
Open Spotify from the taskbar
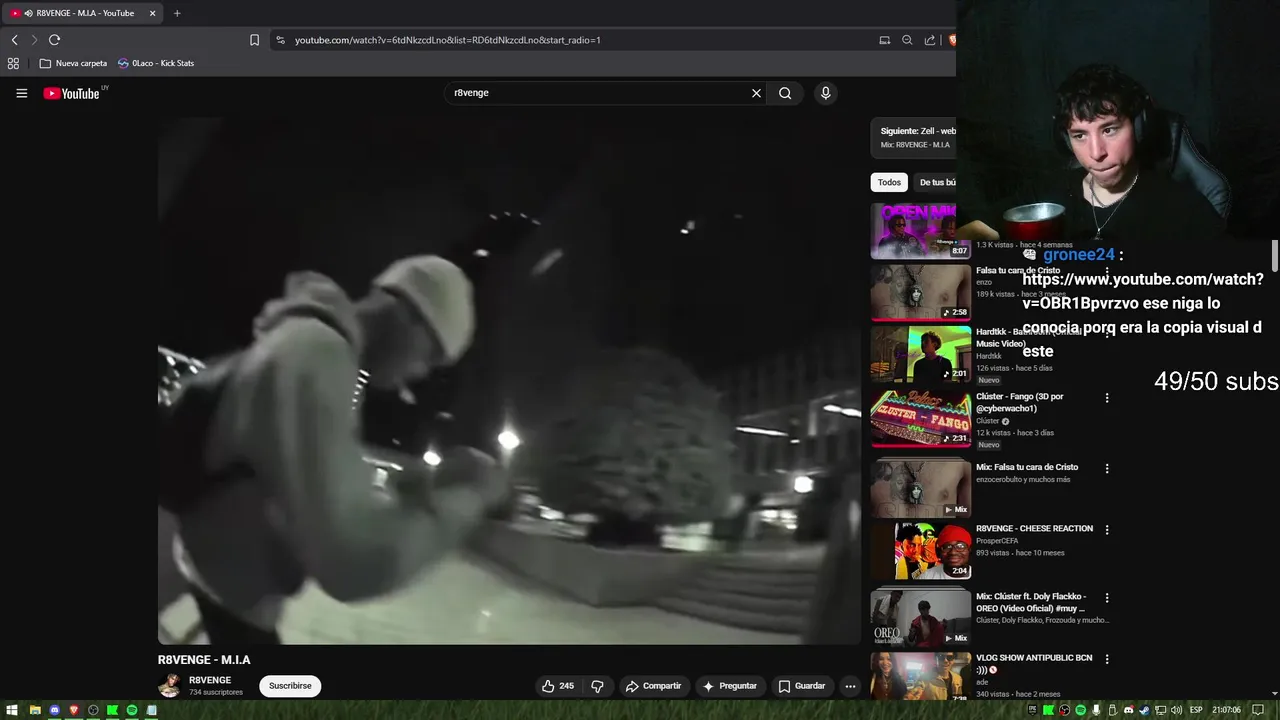coord(131,710)
